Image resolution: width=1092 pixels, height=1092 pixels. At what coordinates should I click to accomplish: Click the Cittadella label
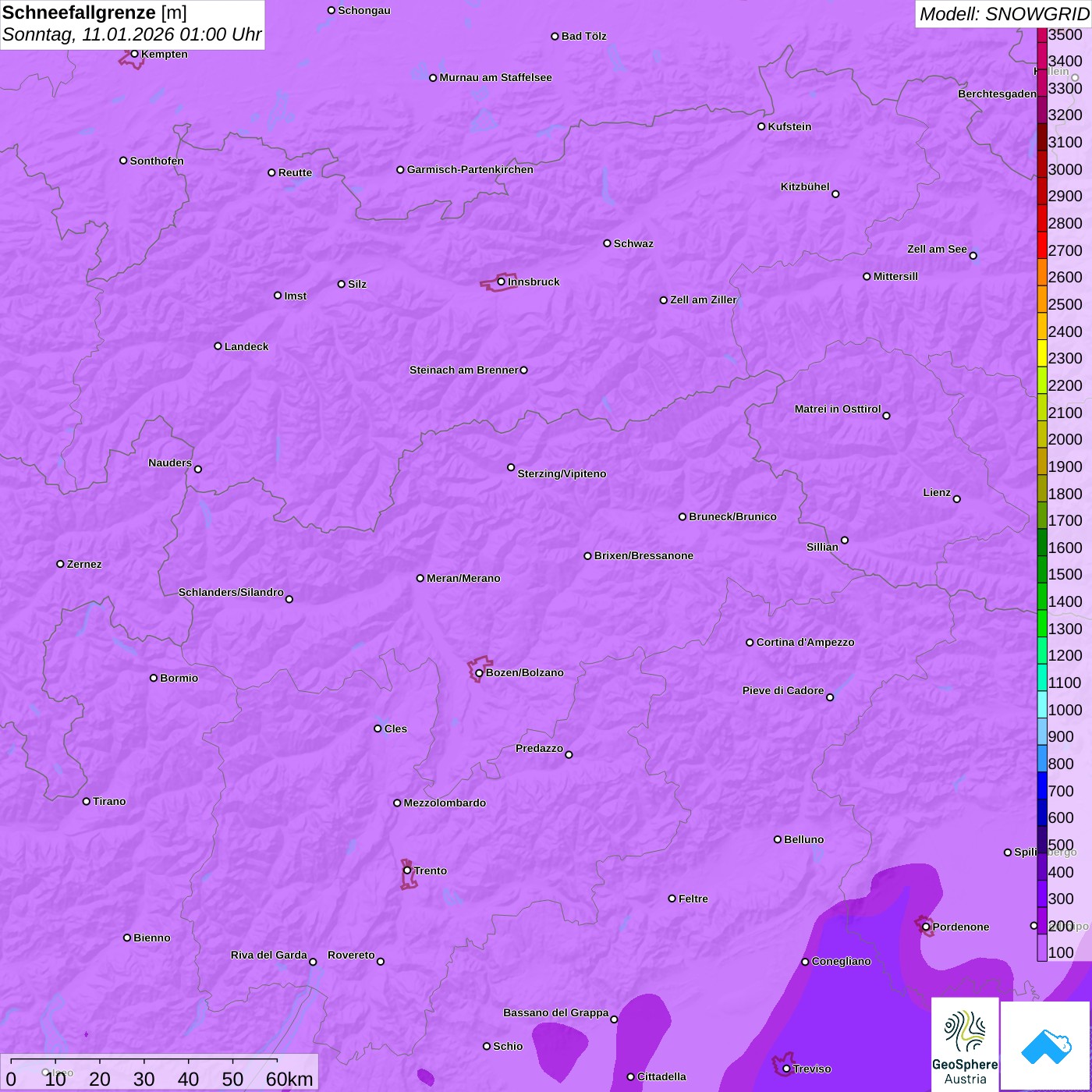point(661,1076)
